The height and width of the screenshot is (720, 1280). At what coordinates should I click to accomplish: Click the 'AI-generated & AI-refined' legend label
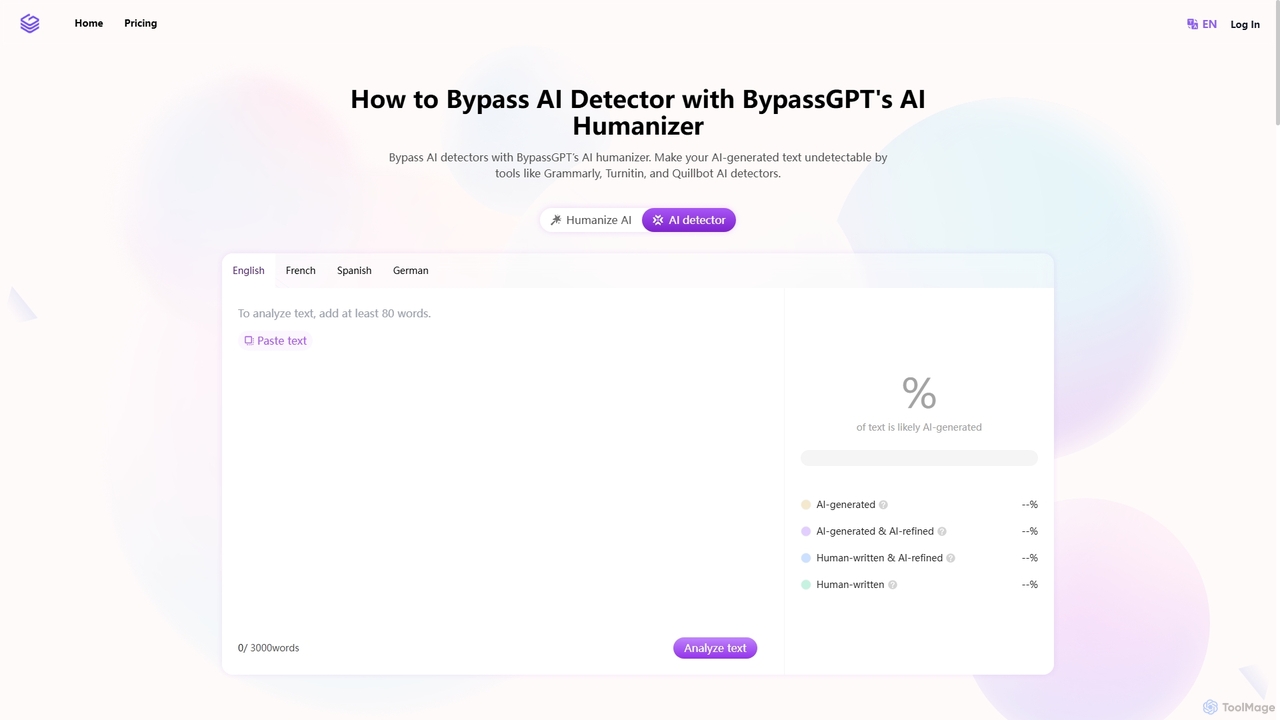coord(875,532)
